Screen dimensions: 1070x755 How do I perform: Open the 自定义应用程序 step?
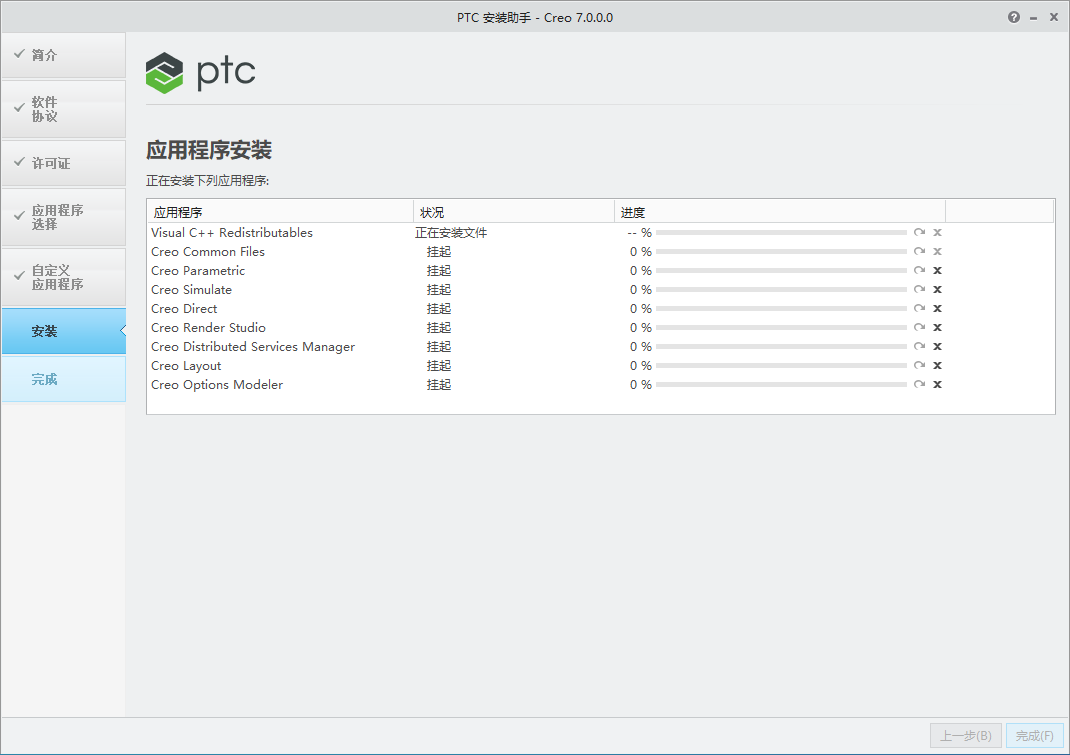coord(63,277)
